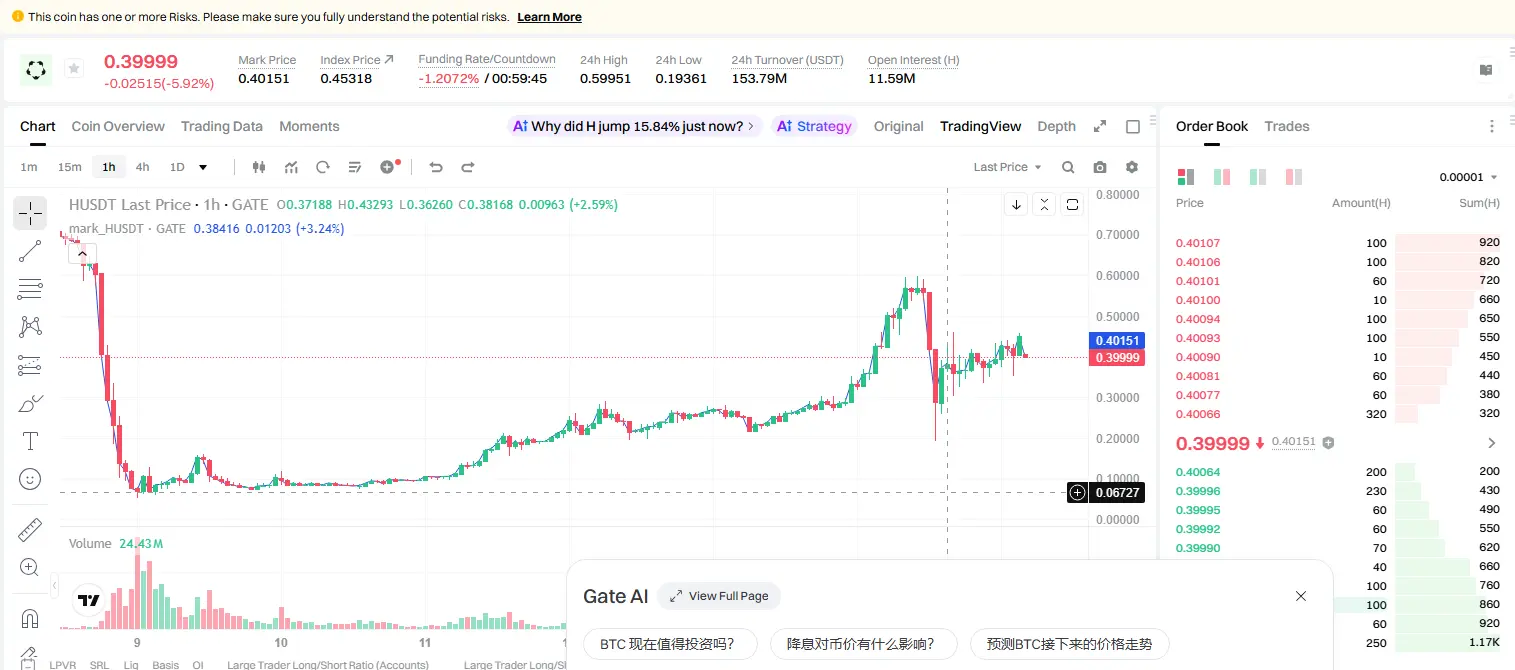Show combined buy and sell order book view
Image resolution: width=1515 pixels, height=670 pixels.
click(1186, 177)
